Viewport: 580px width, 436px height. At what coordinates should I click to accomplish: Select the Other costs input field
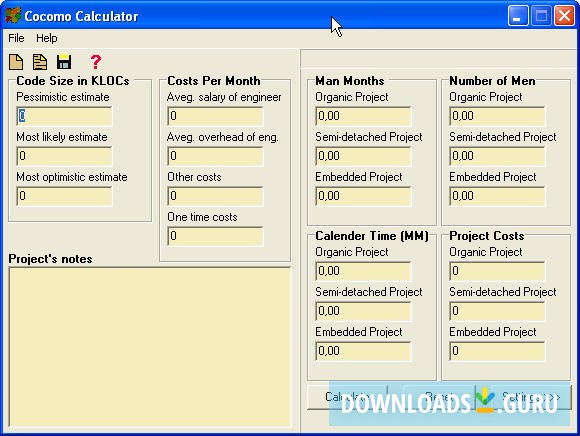click(x=215, y=196)
